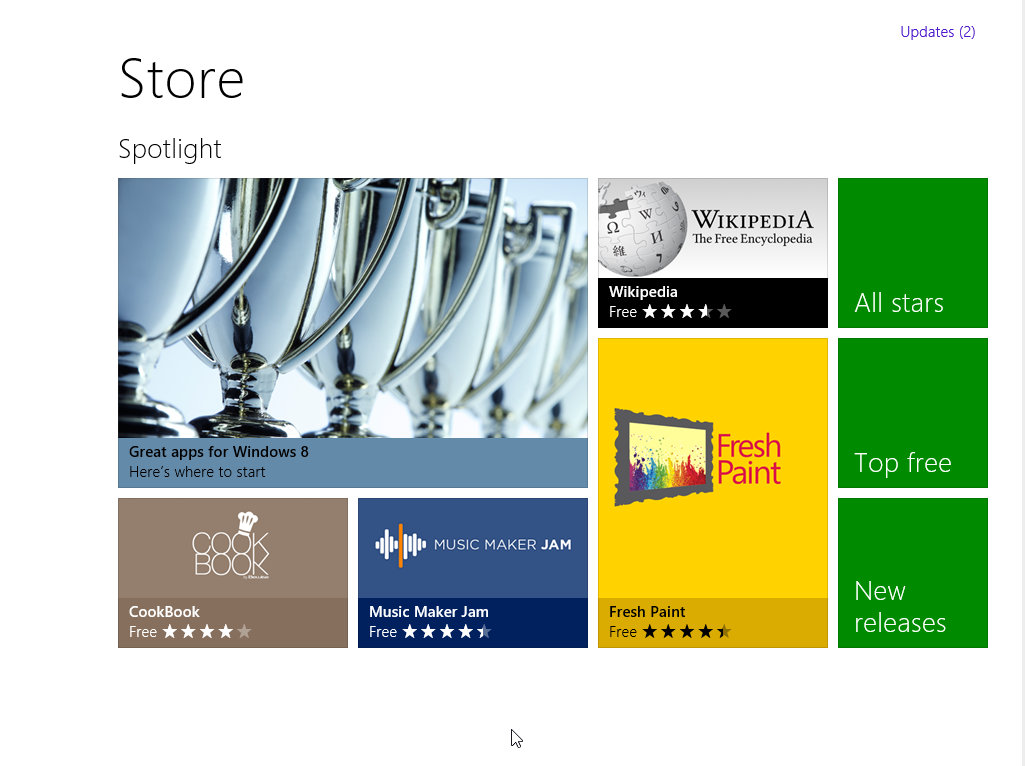Click the Store page title
Image resolution: width=1025 pixels, height=766 pixels.
pyautogui.click(x=182, y=79)
